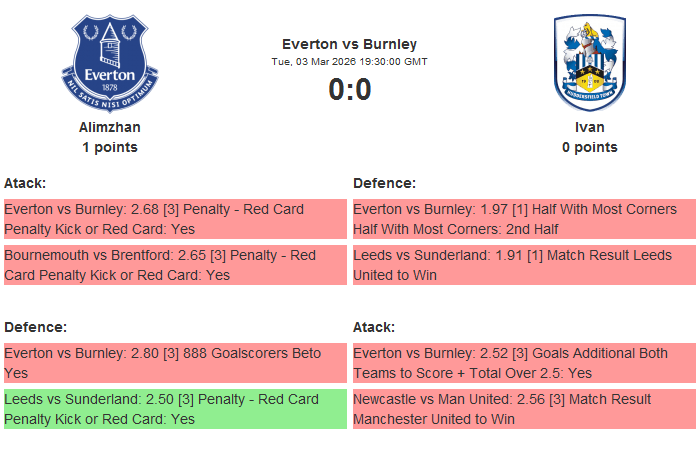Select the Everton vs Burnley 2.68 penalty bet

pyautogui.click(x=175, y=219)
